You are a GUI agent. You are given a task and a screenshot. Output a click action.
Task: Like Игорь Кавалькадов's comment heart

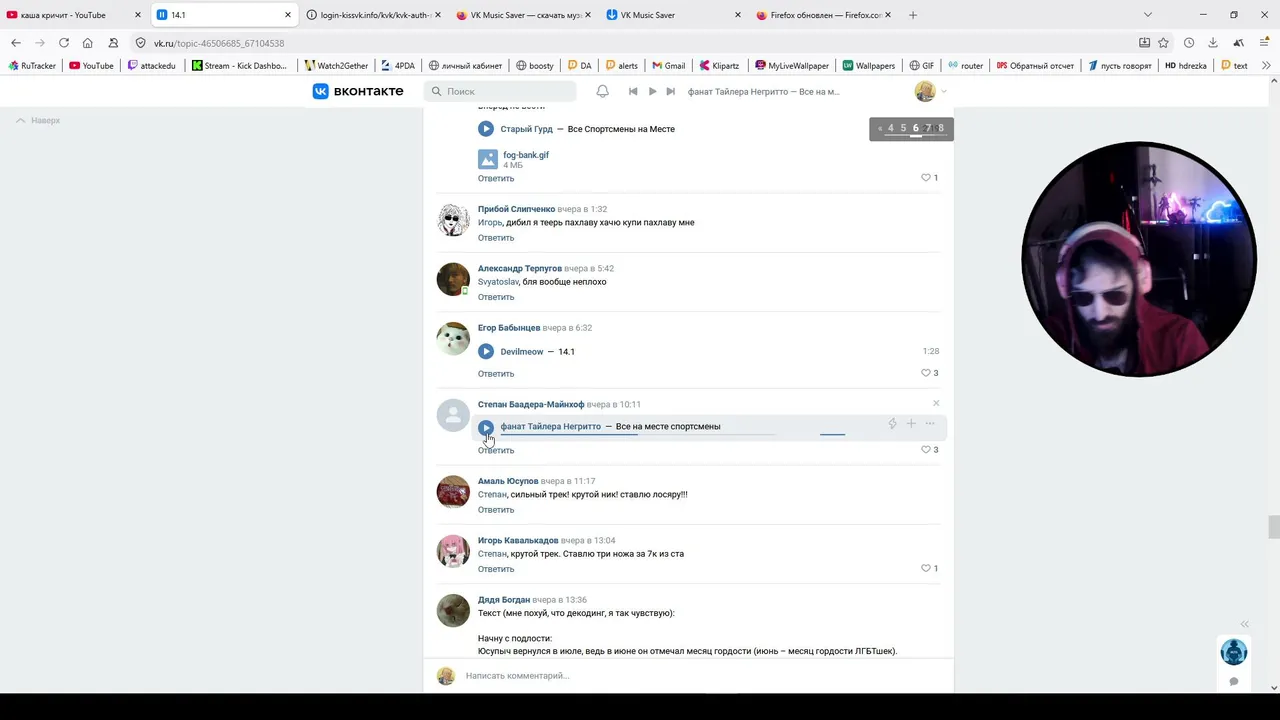926,568
